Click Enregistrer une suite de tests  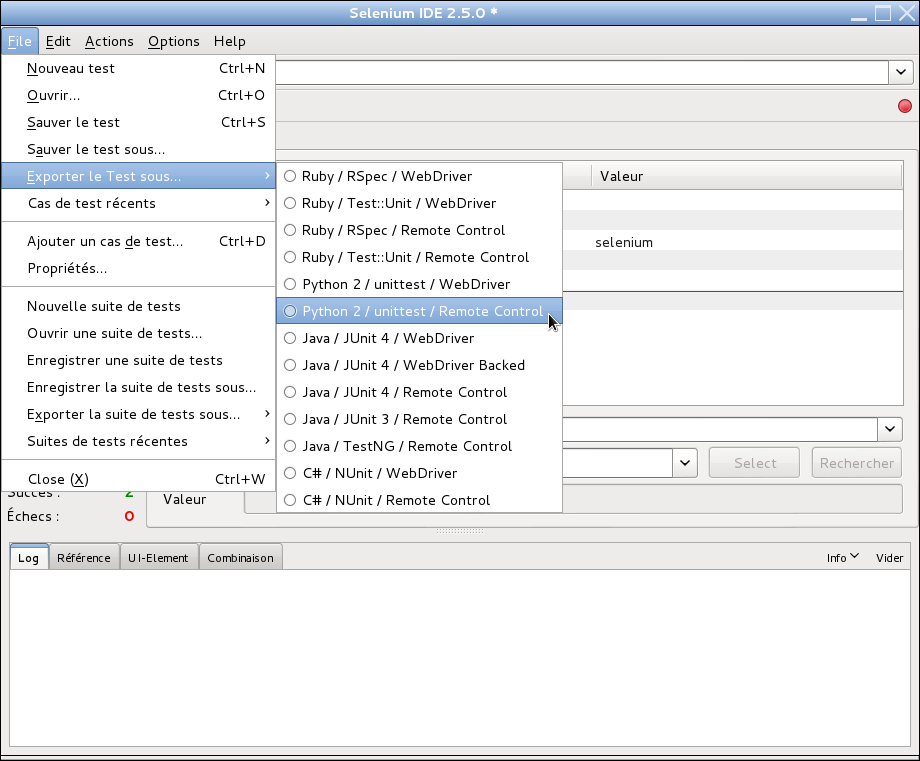click(138, 360)
